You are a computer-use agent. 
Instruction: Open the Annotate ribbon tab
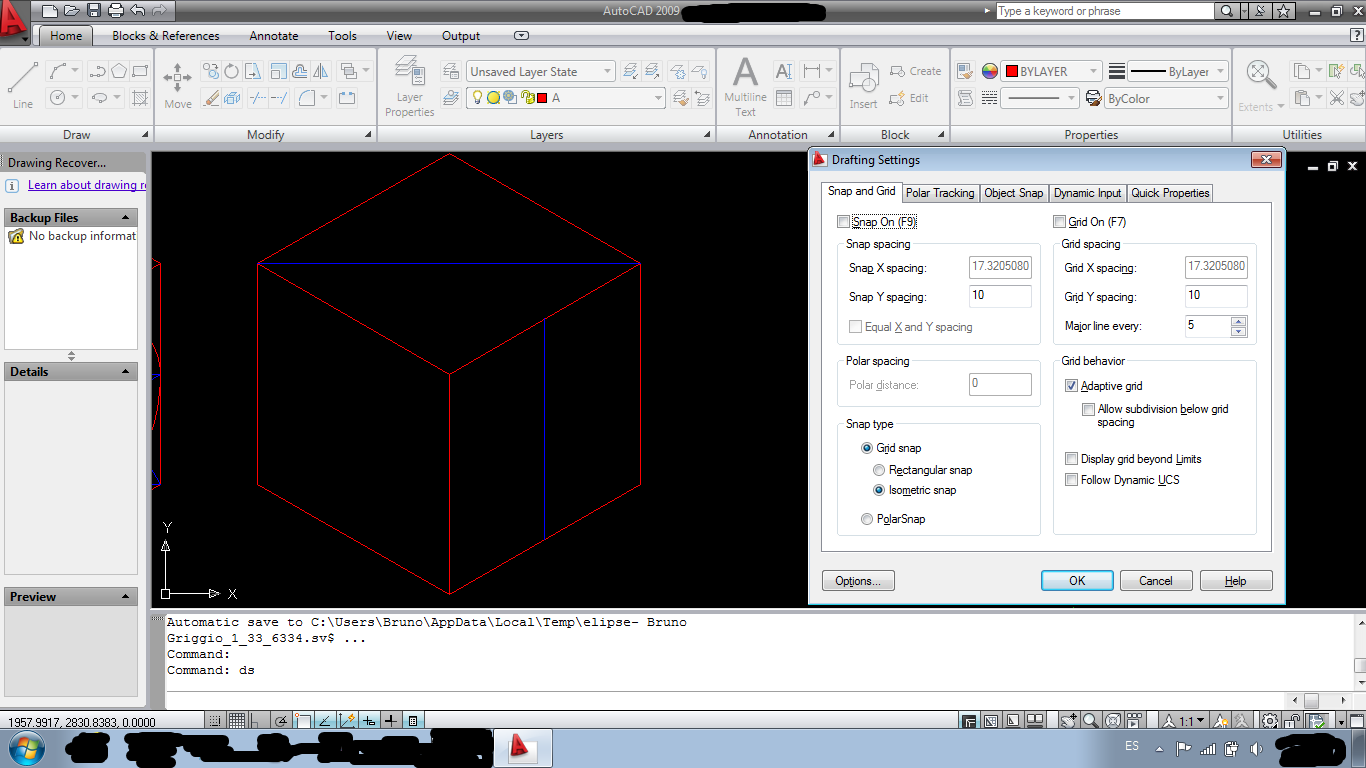(x=274, y=36)
